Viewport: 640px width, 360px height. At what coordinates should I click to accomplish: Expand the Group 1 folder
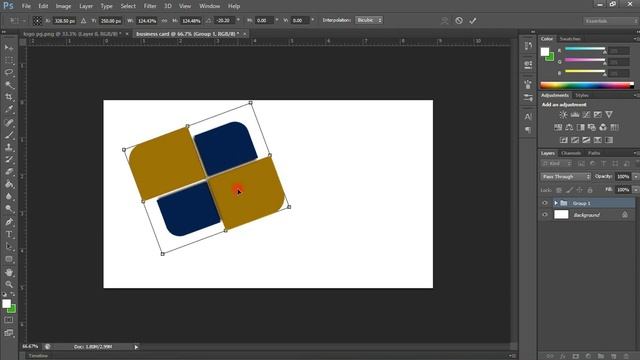point(556,203)
